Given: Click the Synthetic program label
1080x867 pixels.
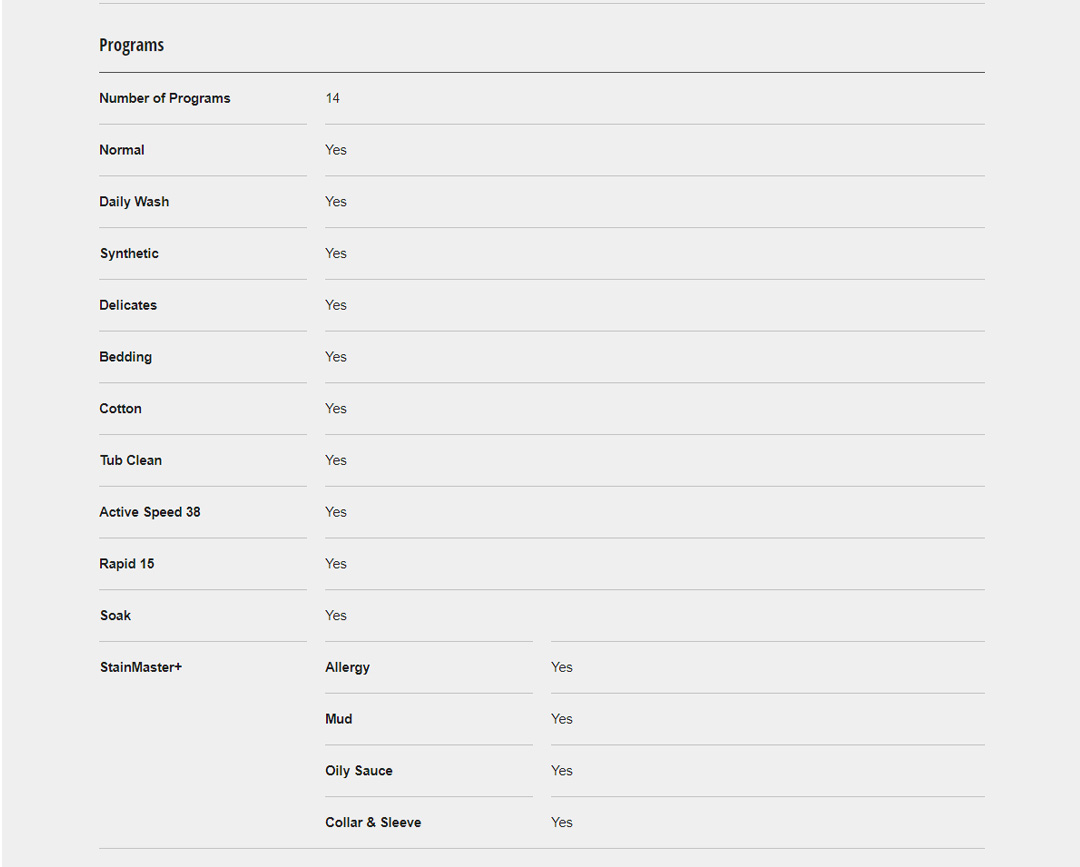Looking at the screenshot, I should click(129, 254).
